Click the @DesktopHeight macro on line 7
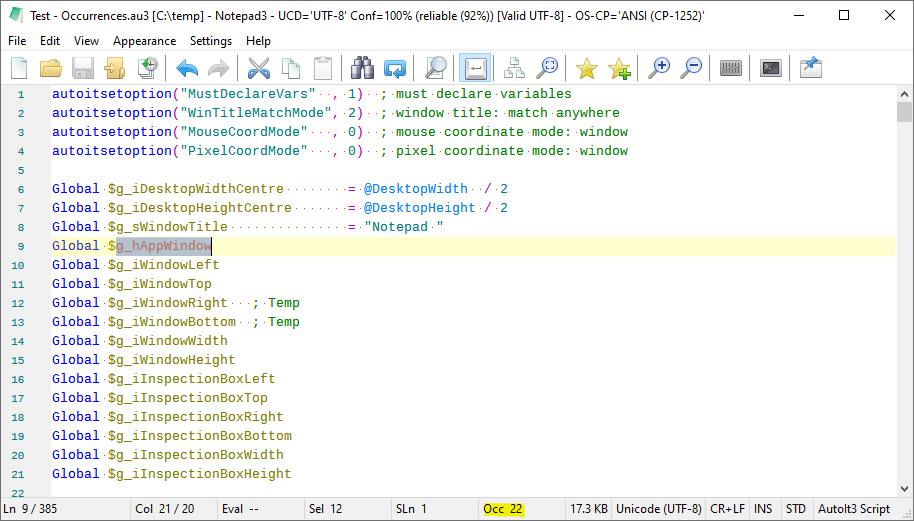 [x=420, y=208]
